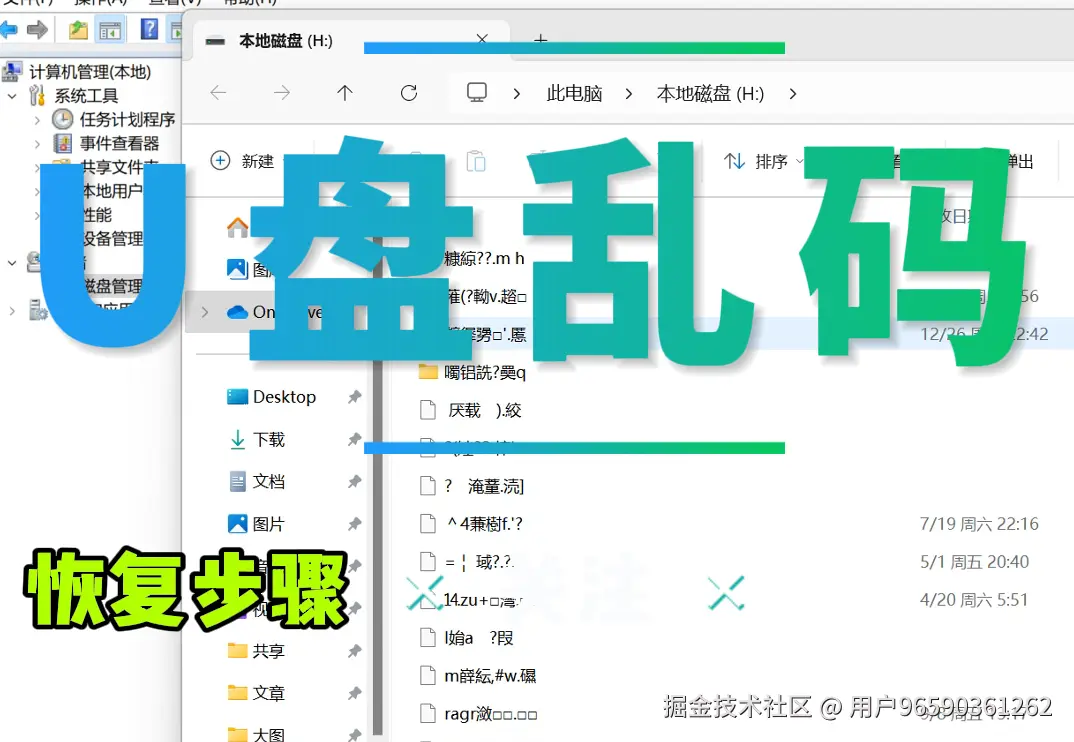This screenshot has width=1074, height=742.
Task: Click the Home icon in Explorer sidebar
Action: click(x=236, y=226)
